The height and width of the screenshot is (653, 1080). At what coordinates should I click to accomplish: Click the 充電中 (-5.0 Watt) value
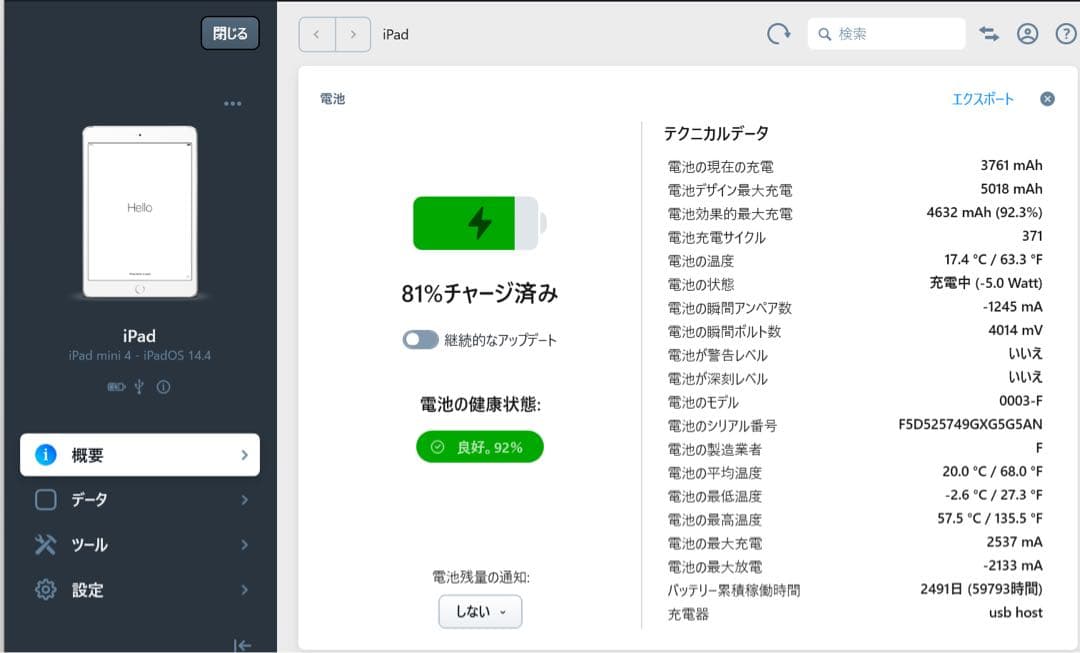point(986,283)
